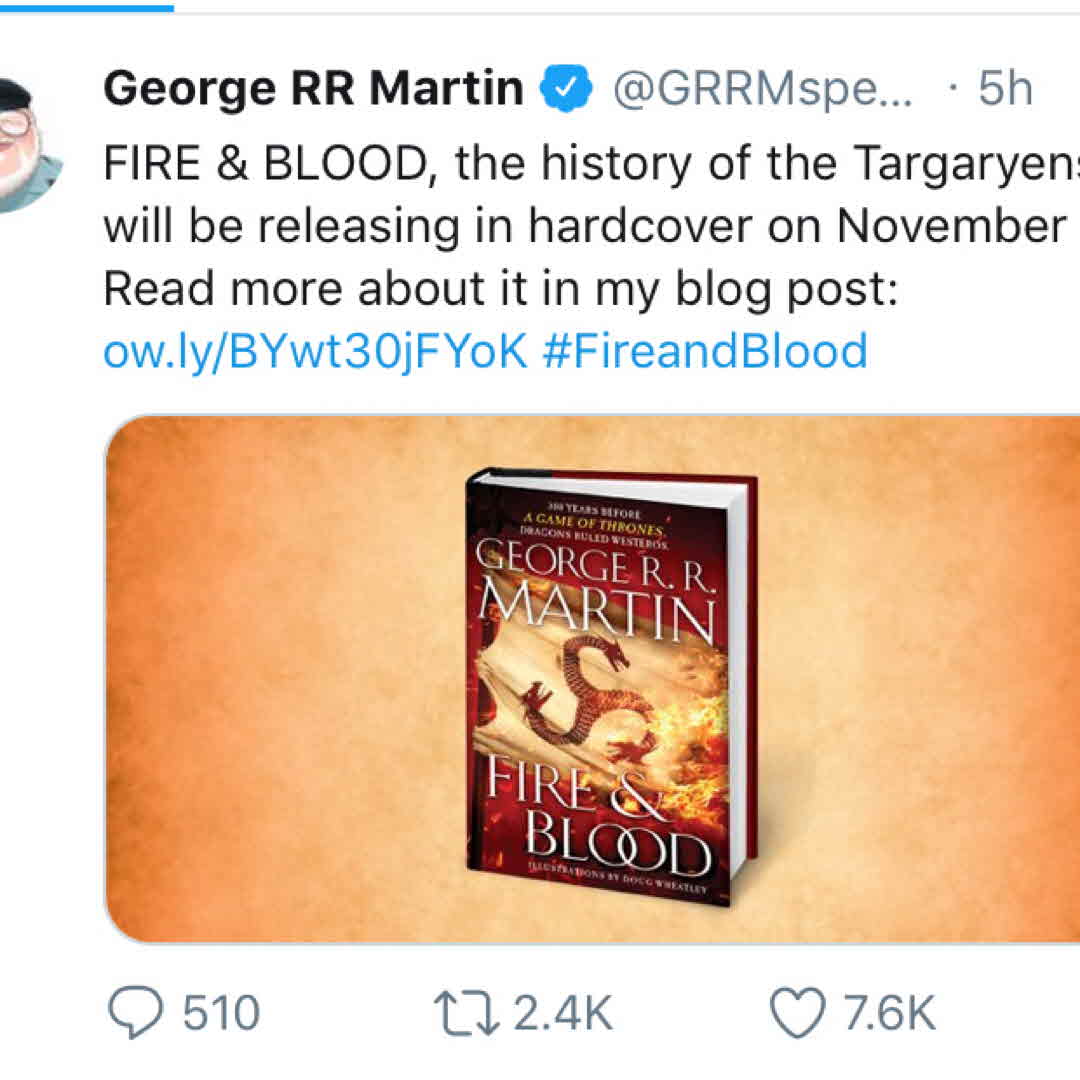This screenshot has width=1080, height=1080.
Task: Click the tweet text mentioning the Targaryens
Action: [590, 163]
